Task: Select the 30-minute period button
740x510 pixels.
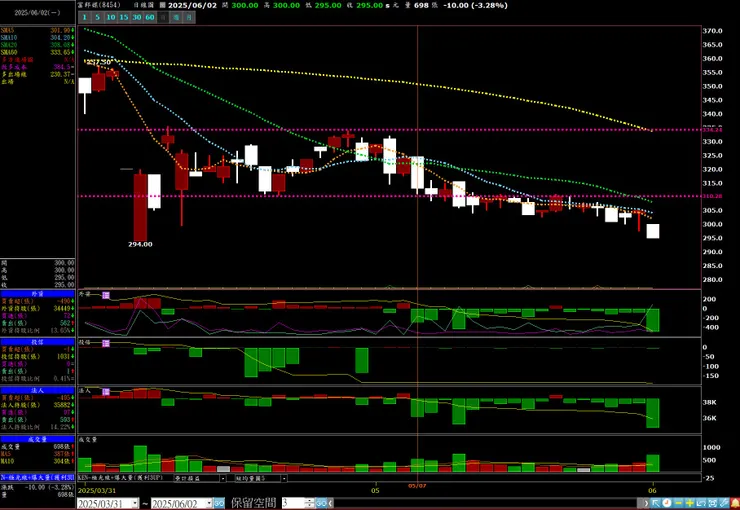Action: click(137, 17)
